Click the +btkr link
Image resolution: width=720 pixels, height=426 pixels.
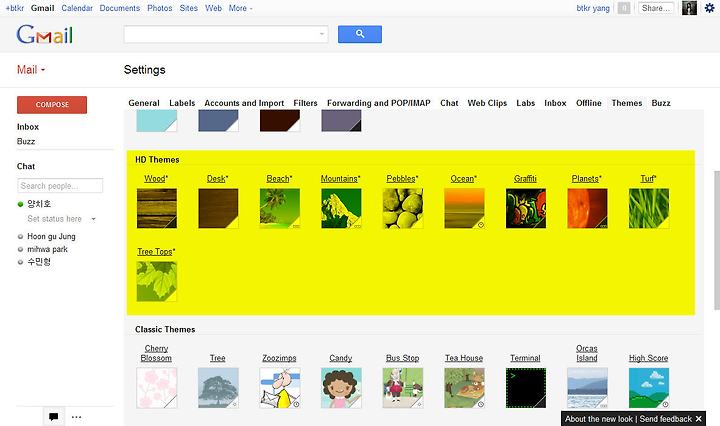click(15, 8)
